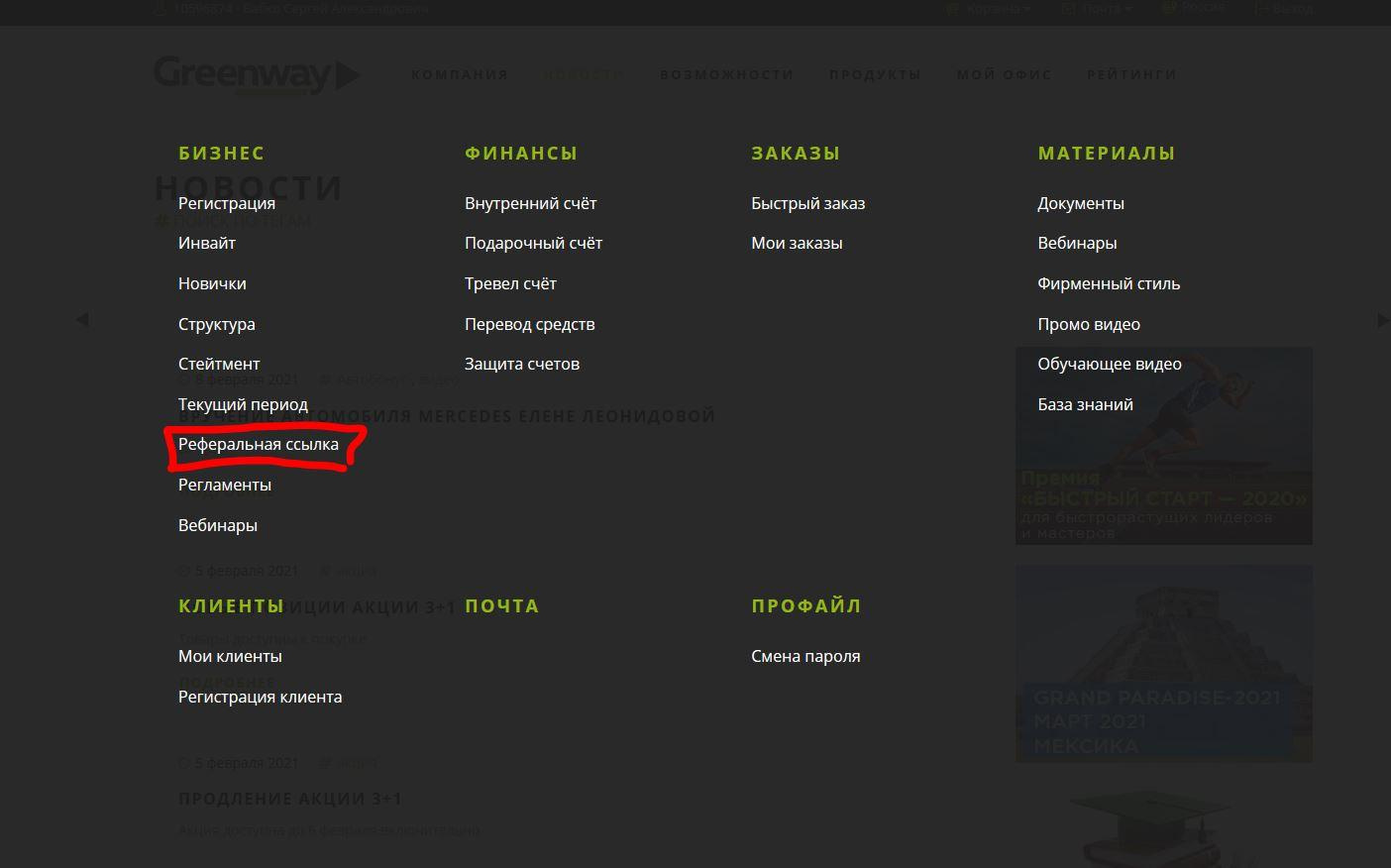
Task: View Мои заказы
Action: point(797,243)
